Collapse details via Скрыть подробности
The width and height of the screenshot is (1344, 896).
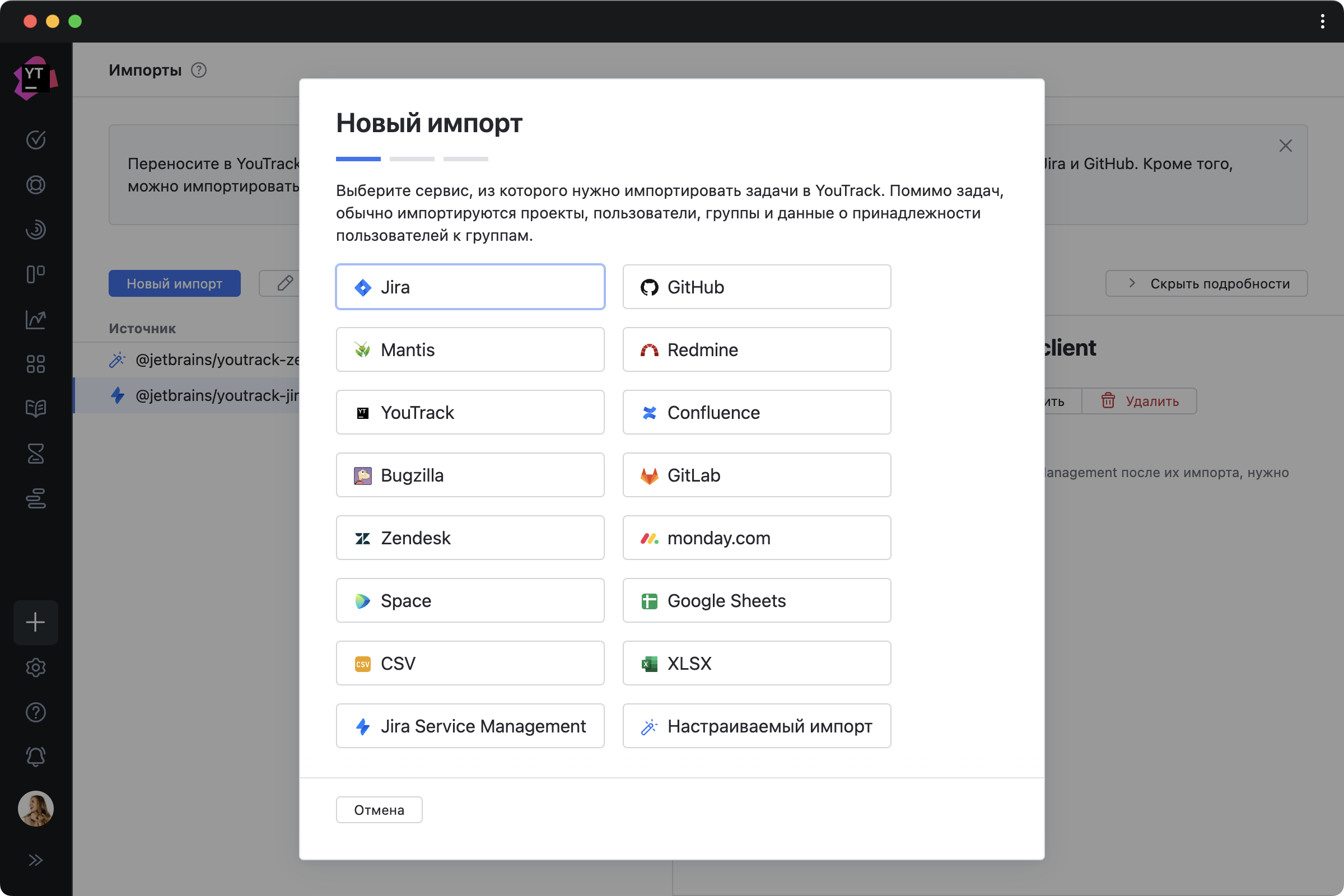(x=1206, y=283)
